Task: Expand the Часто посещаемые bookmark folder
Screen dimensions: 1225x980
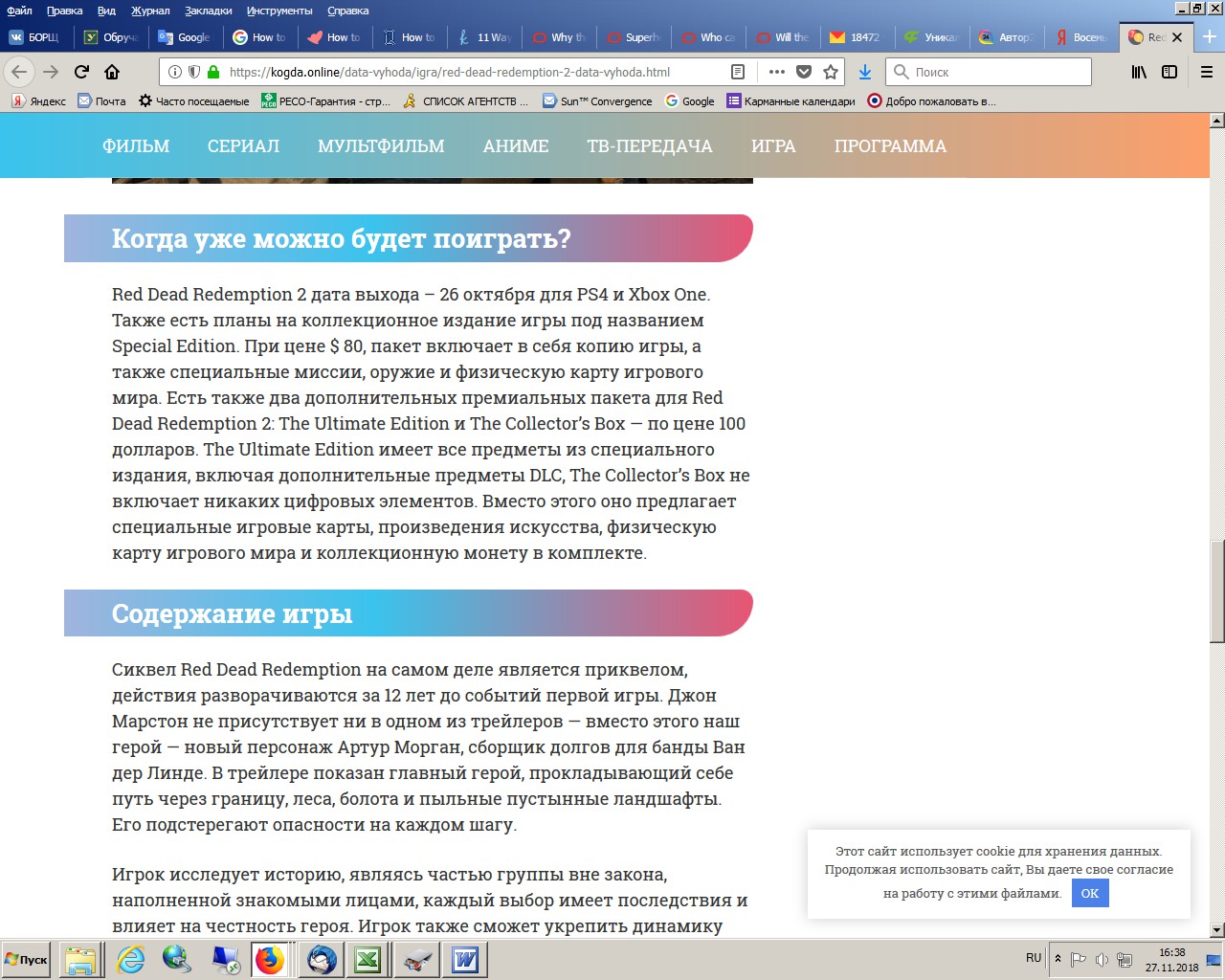Action: pyautogui.click(x=194, y=100)
